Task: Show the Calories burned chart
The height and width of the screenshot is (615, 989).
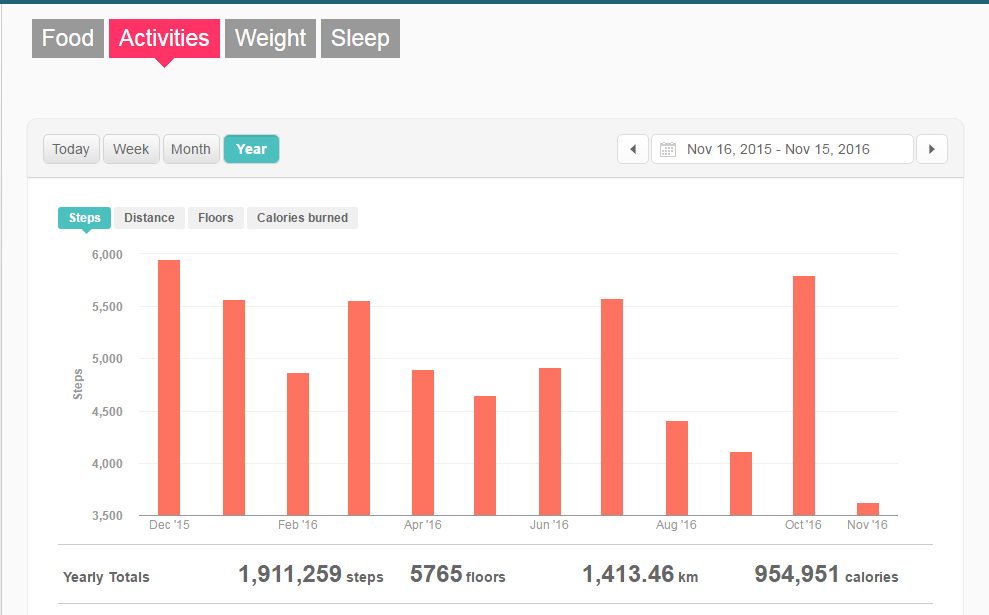Action: [302, 218]
